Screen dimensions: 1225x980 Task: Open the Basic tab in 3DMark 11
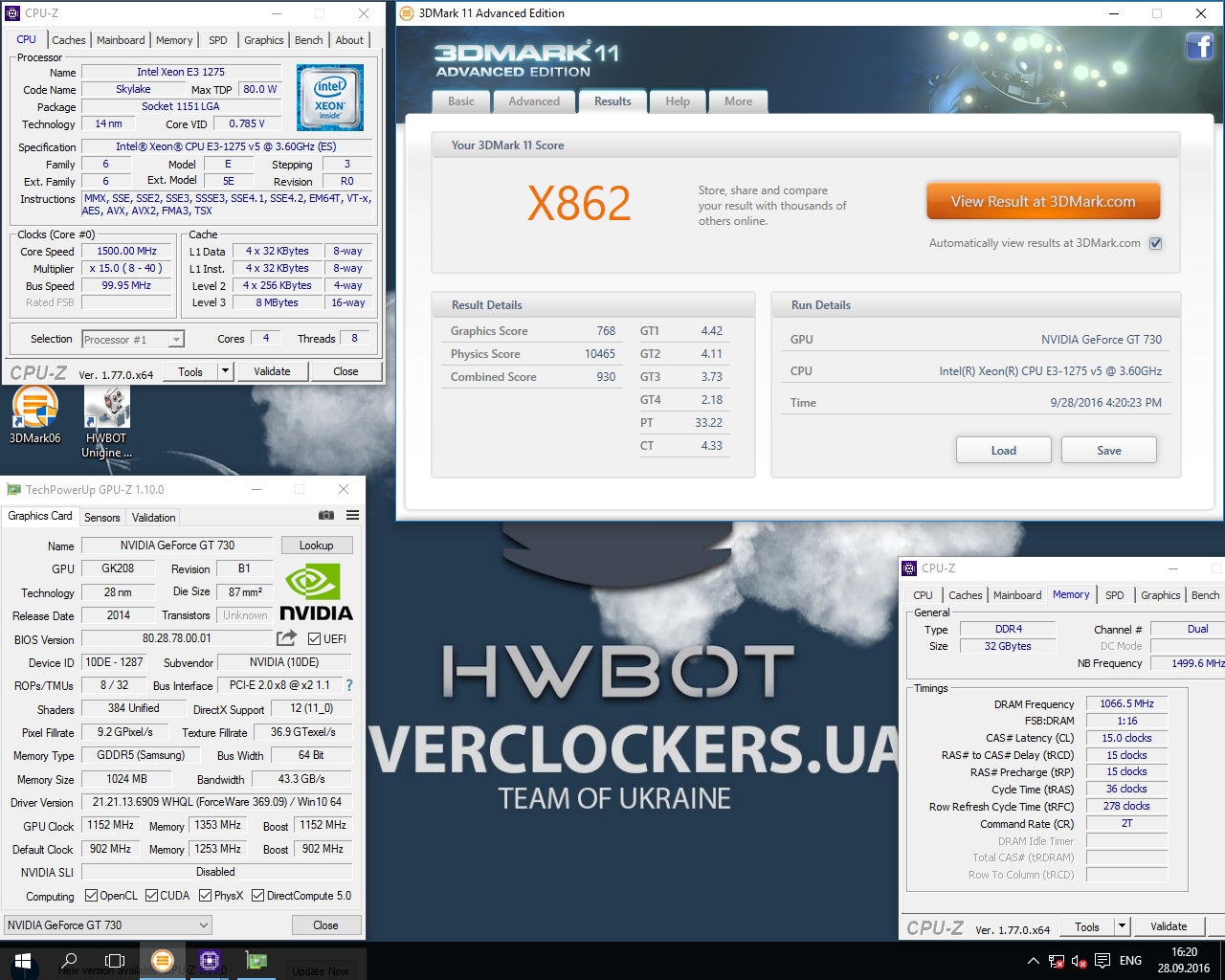(x=461, y=101)
